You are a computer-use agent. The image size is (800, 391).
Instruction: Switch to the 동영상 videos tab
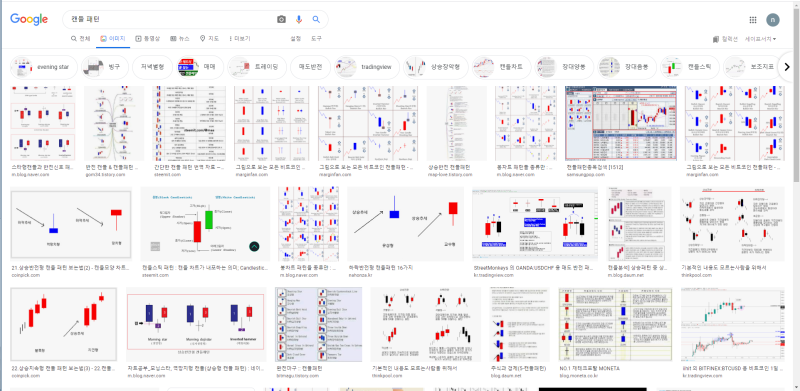(147, 38)
